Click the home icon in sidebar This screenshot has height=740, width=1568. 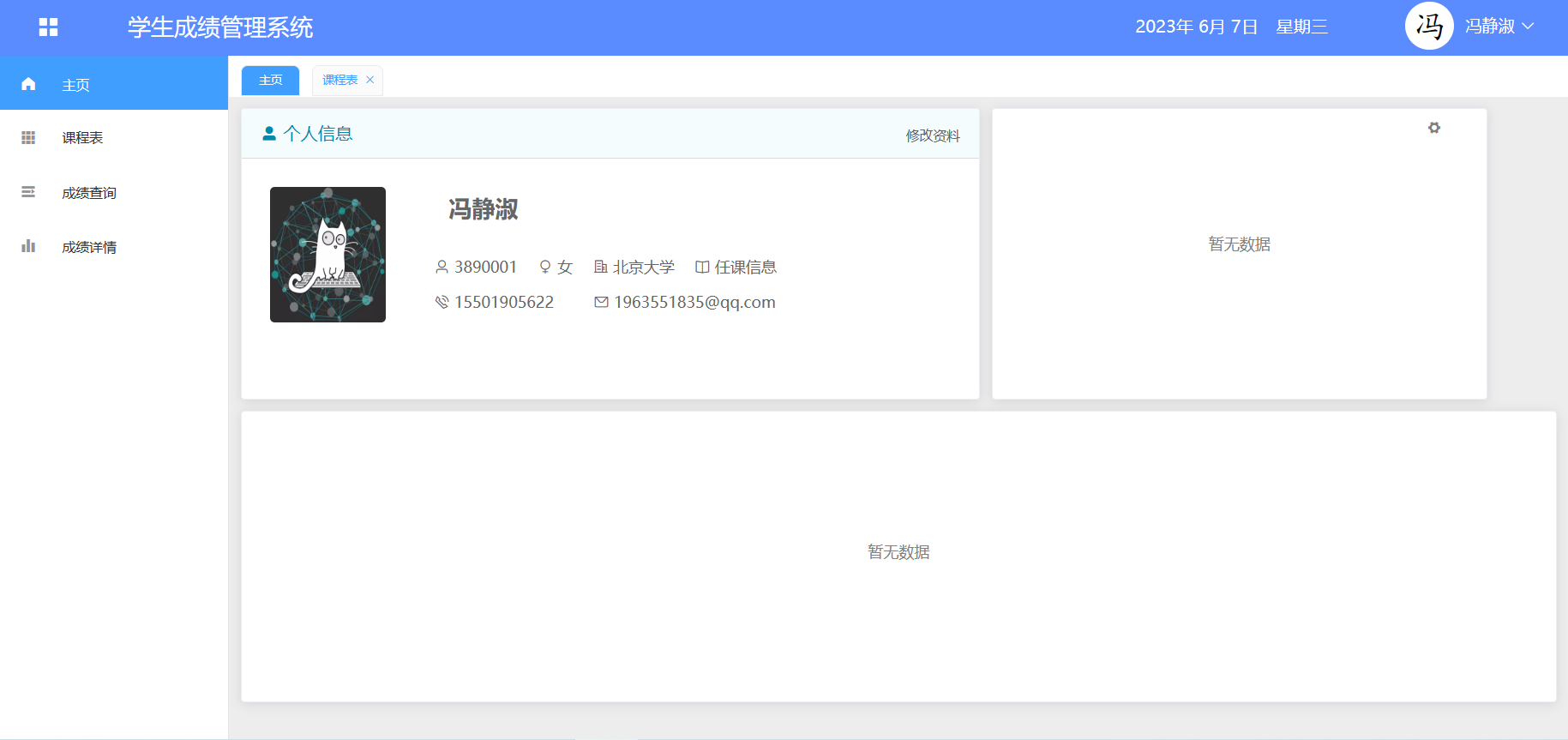click(28, 84)
